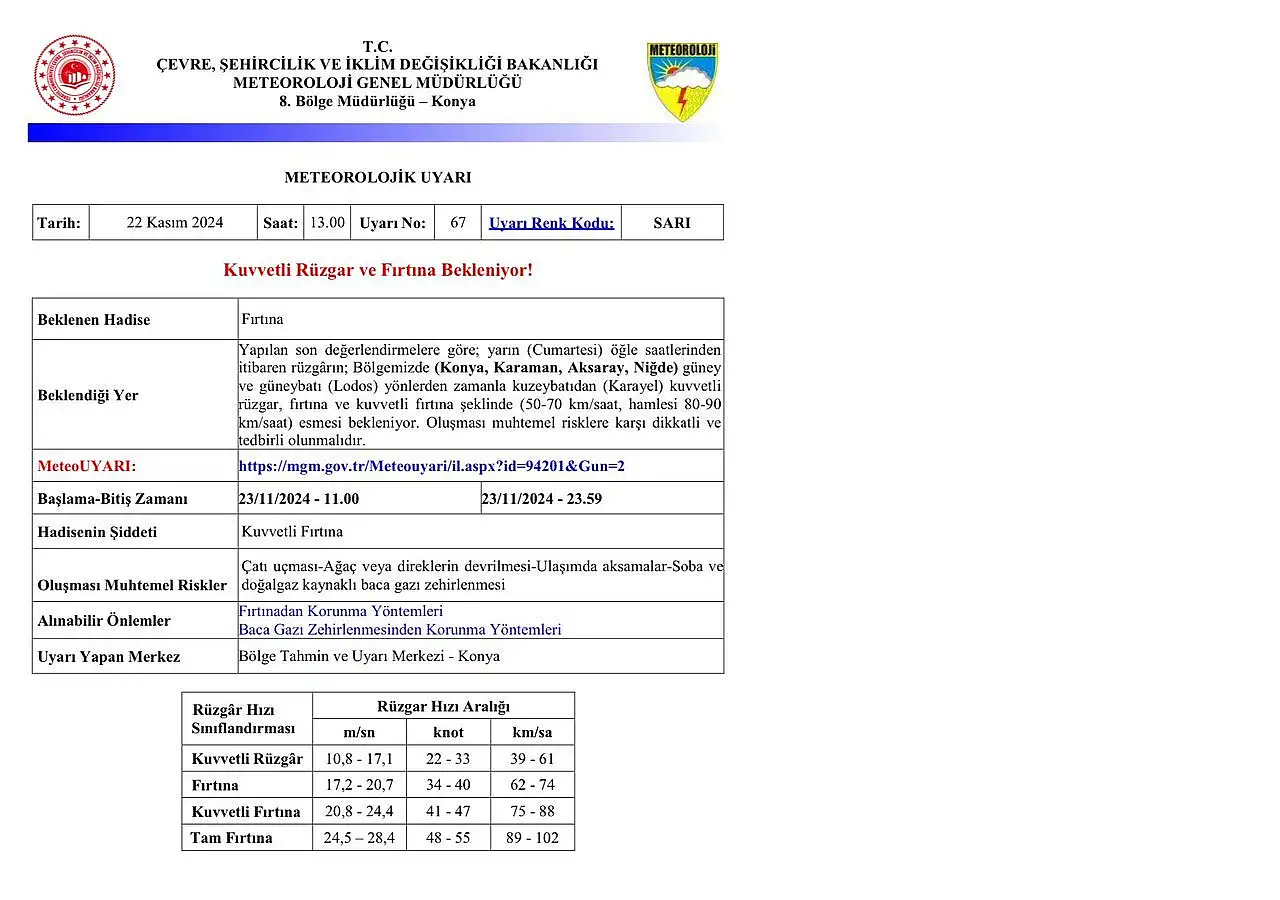
Task: Open the Uyarı Renk Kodu link
Action: (551, 223)
